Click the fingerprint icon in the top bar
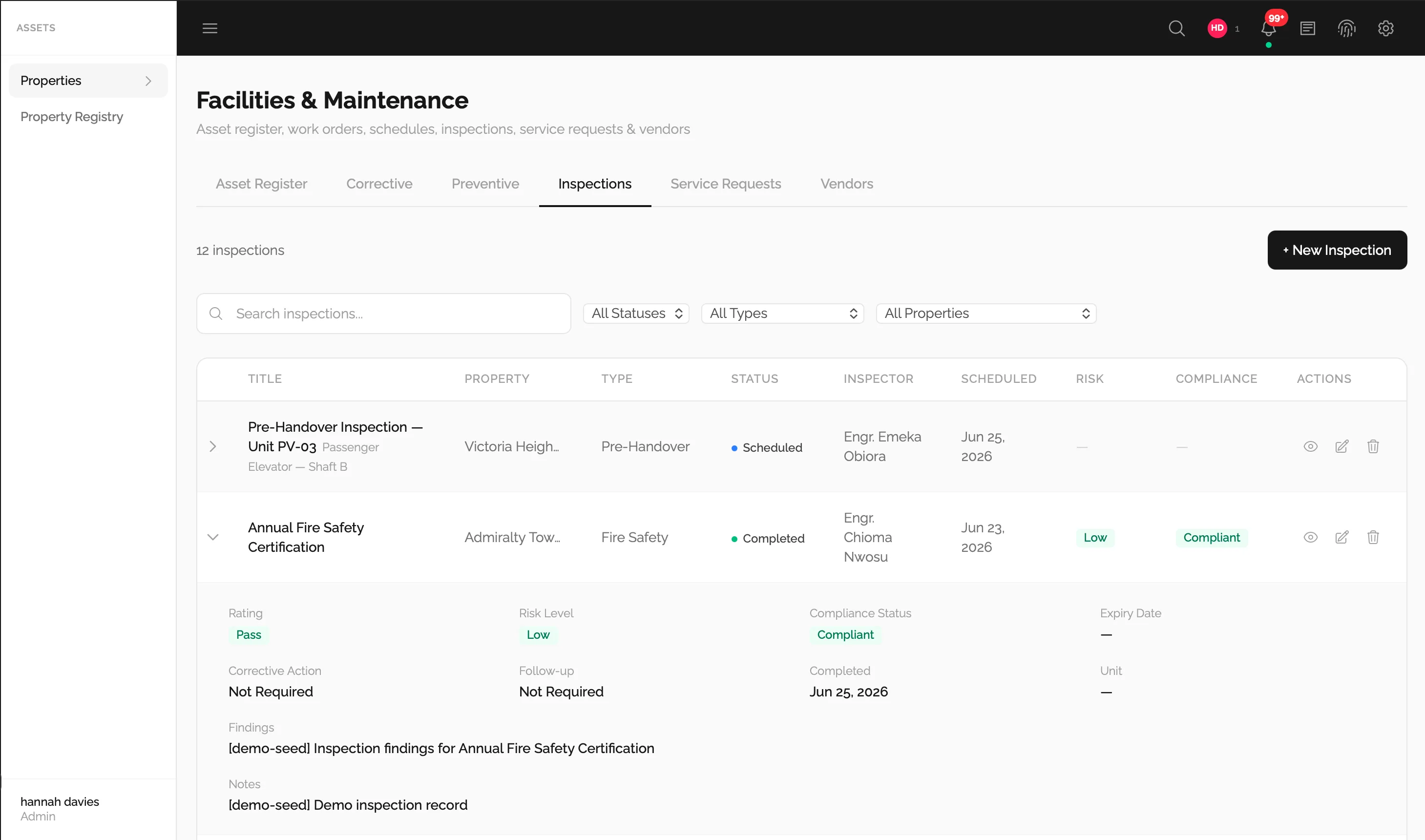 1346,28
